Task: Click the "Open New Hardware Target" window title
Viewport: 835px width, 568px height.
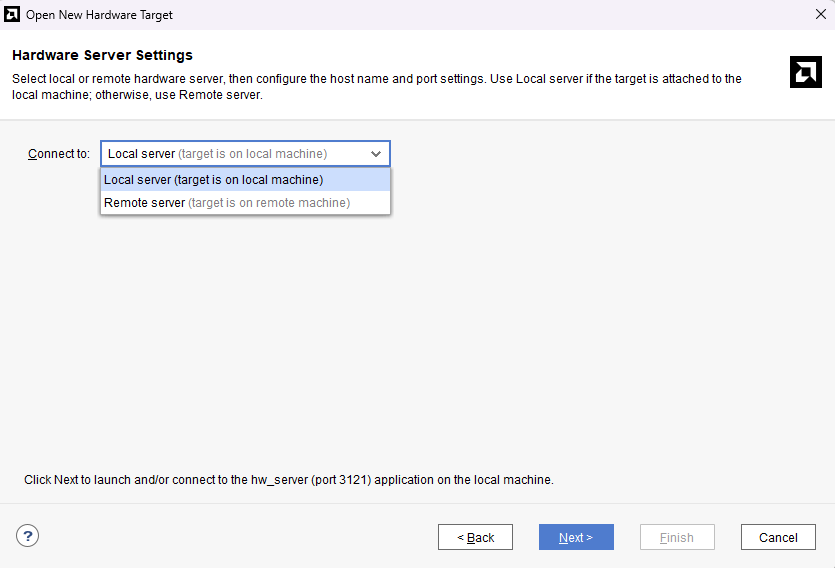Action: point(99,15)
